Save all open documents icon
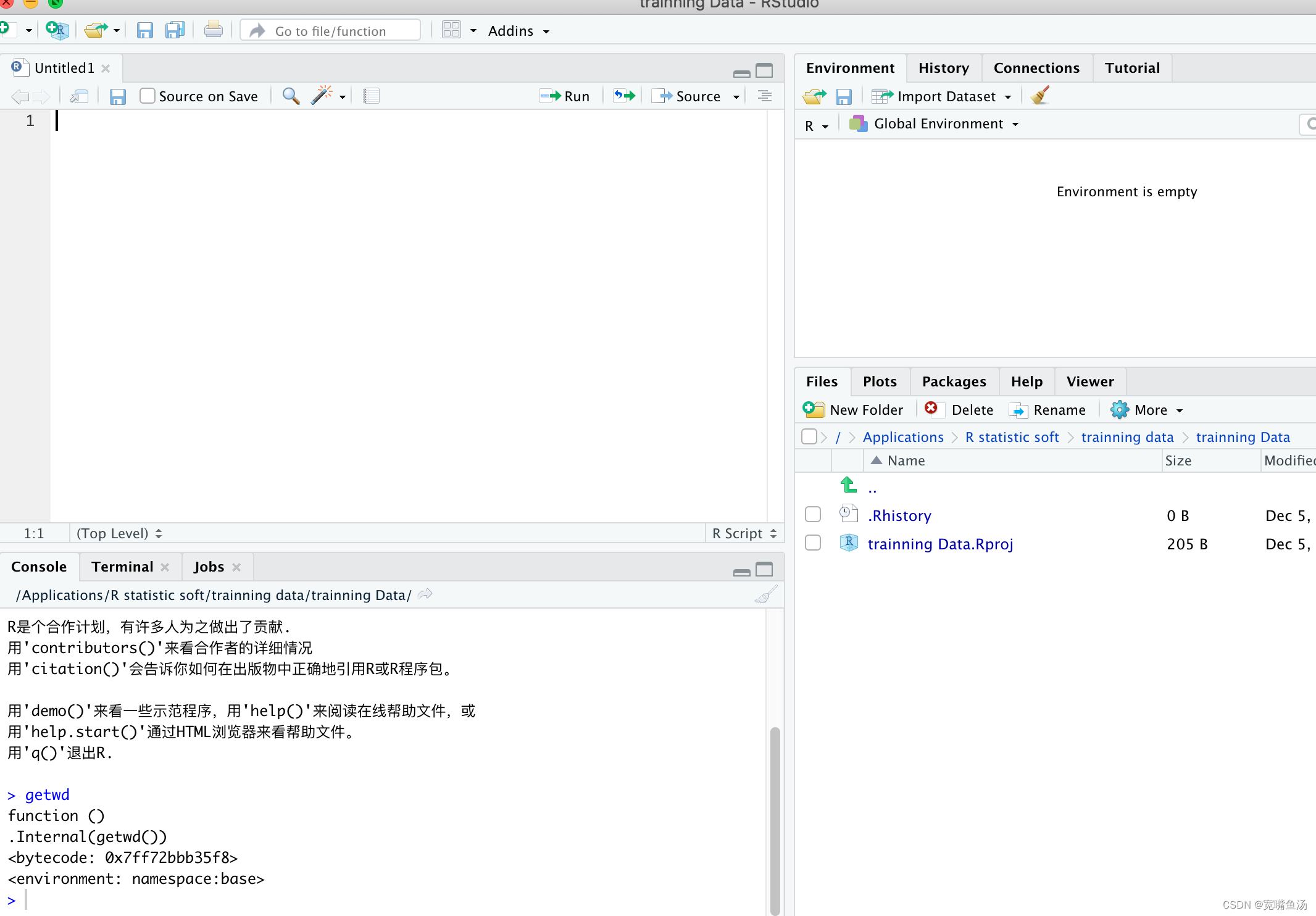1316x916 pixels. coord(175,30)
